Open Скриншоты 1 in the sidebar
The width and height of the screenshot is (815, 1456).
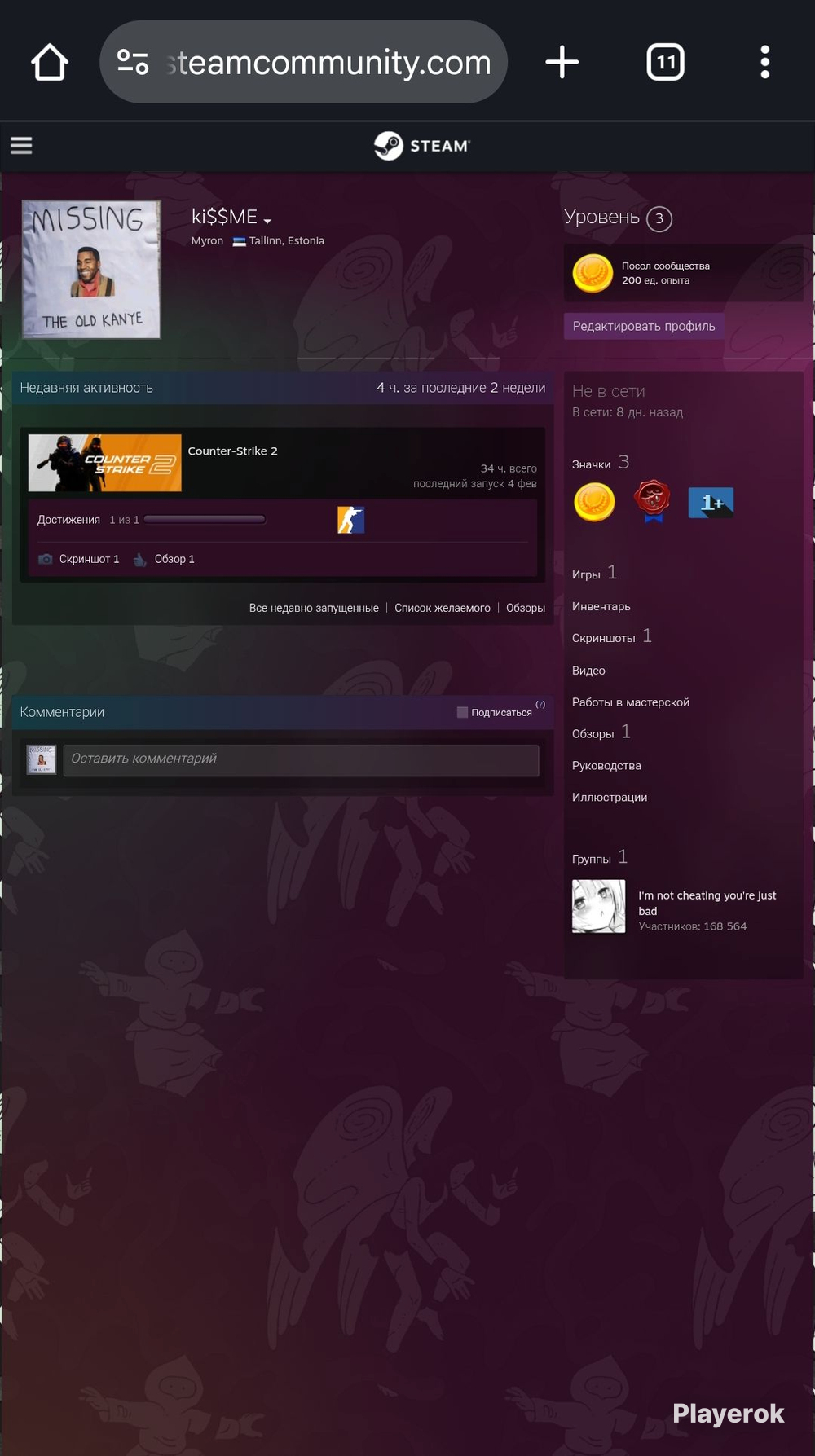612,636
